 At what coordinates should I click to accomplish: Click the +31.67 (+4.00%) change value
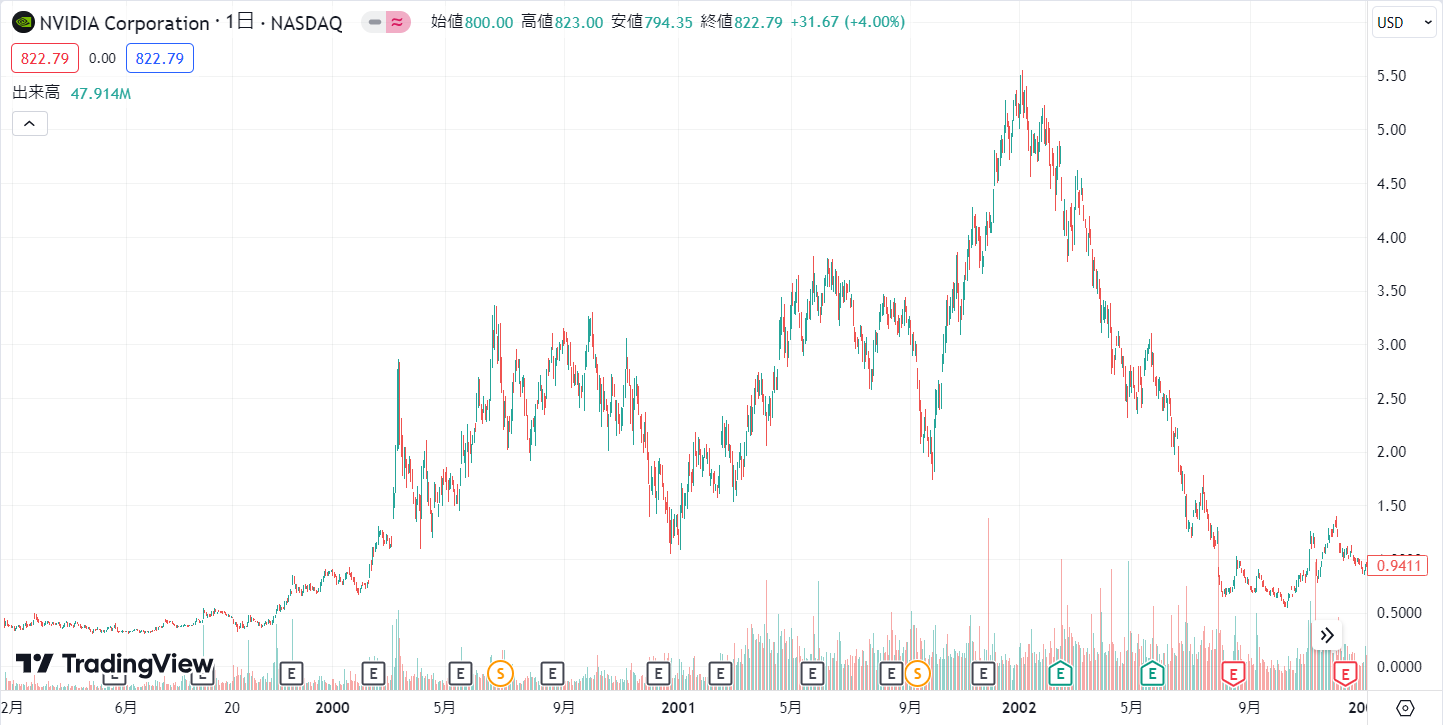point(848,22)
